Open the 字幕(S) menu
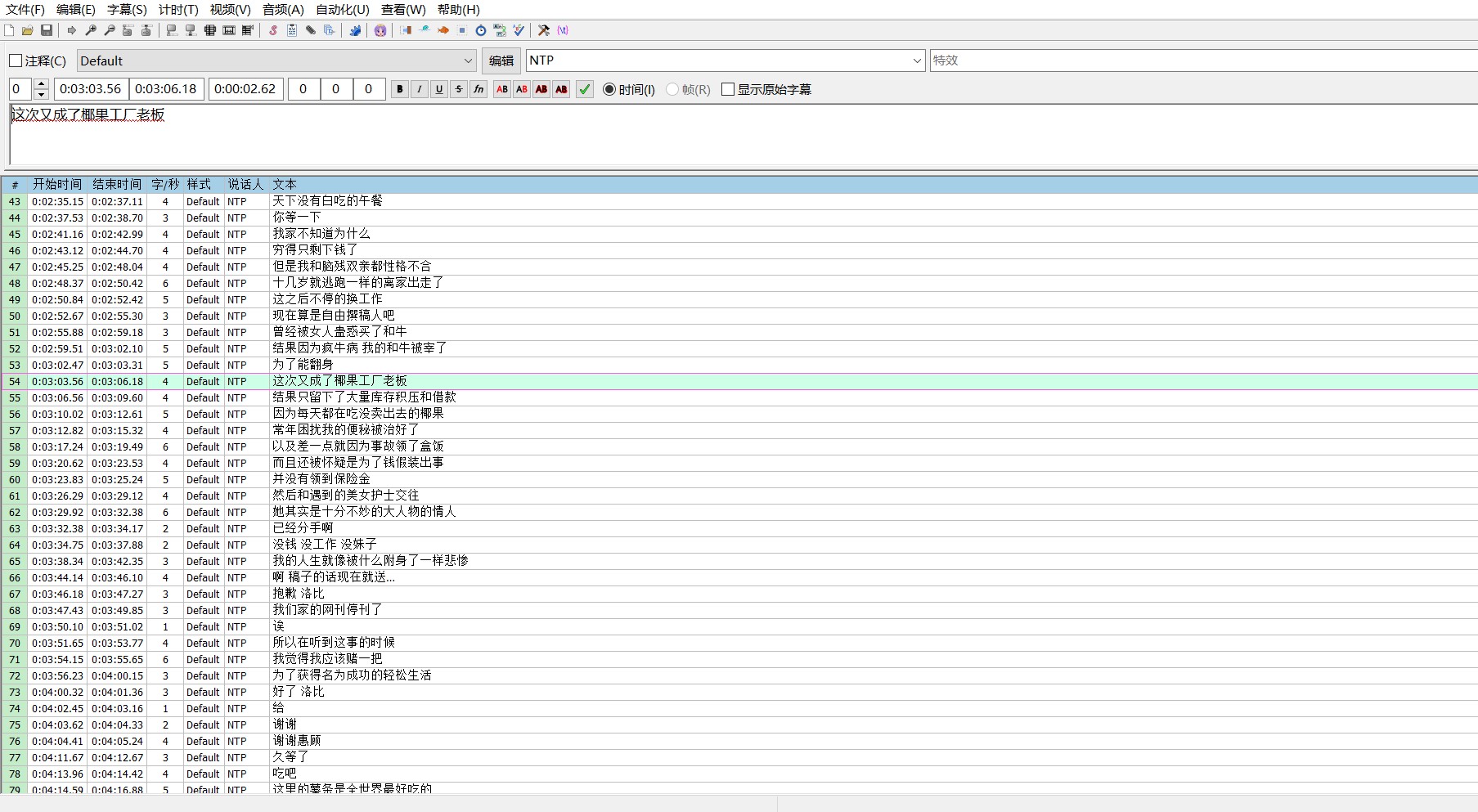The width and height of the screenshot is (1478, 812). [127, 10]
